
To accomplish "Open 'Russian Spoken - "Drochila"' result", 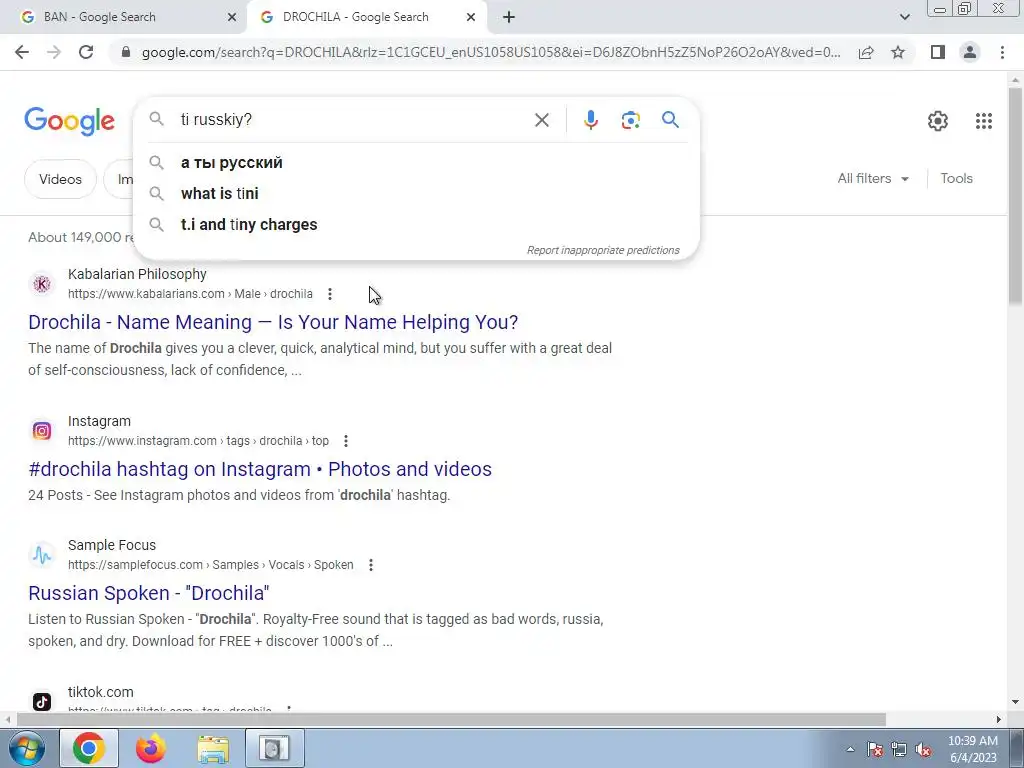I will pos(149,593).
